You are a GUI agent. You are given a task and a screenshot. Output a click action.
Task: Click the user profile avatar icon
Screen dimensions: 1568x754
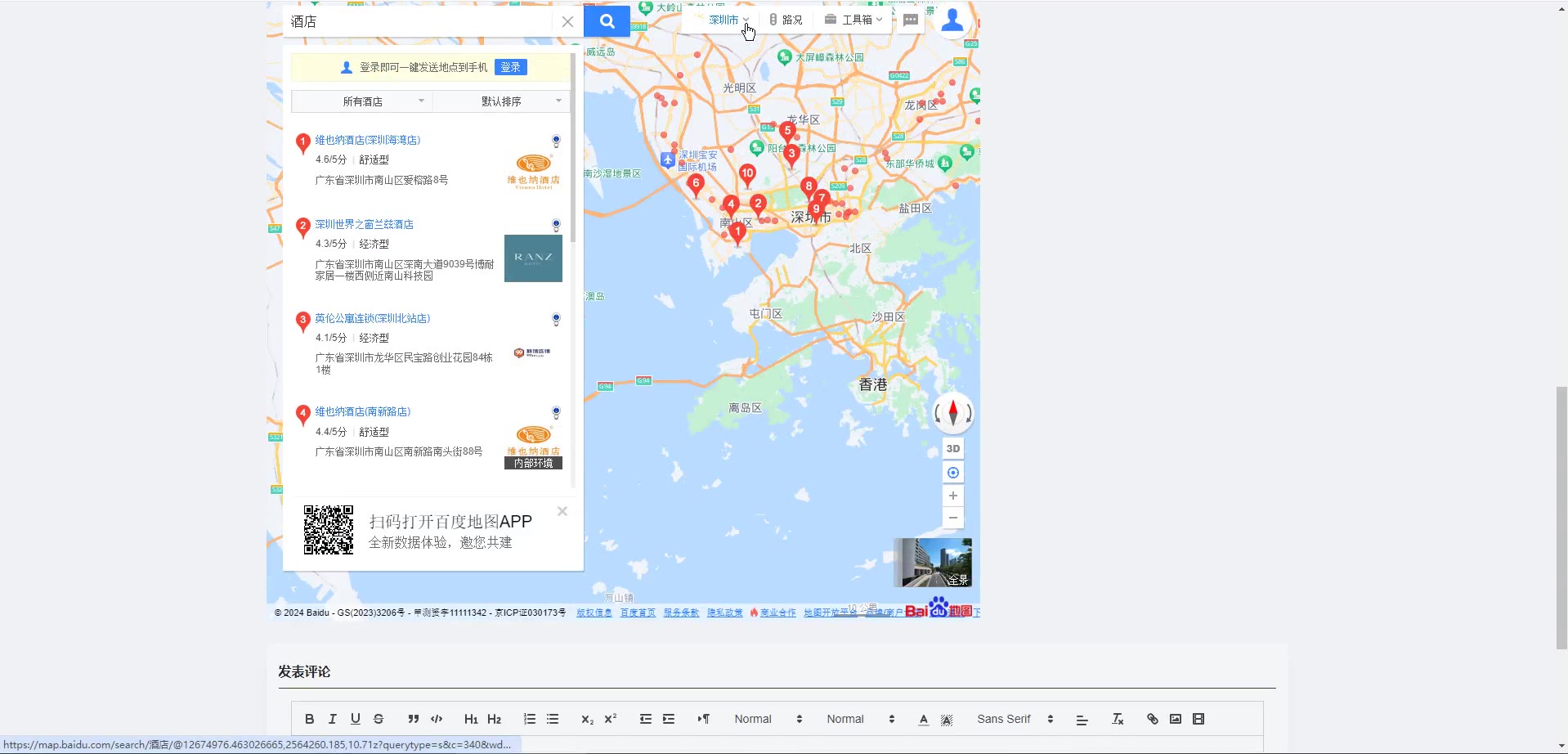pos(952,20)
